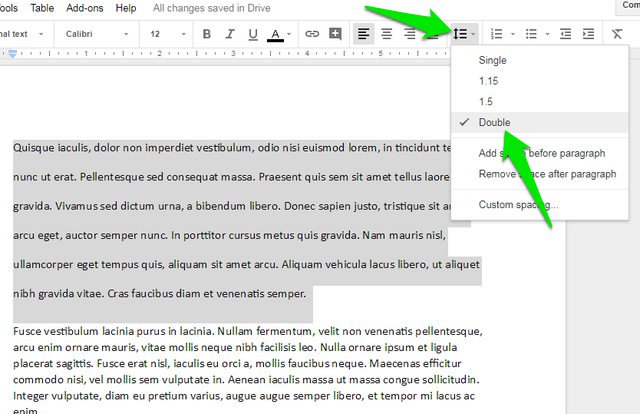The width and height of the screenshot is (640, 414).
Task: Clear formatting with the Tx icon
Action: pyautogui.click(x=617, y=34)
